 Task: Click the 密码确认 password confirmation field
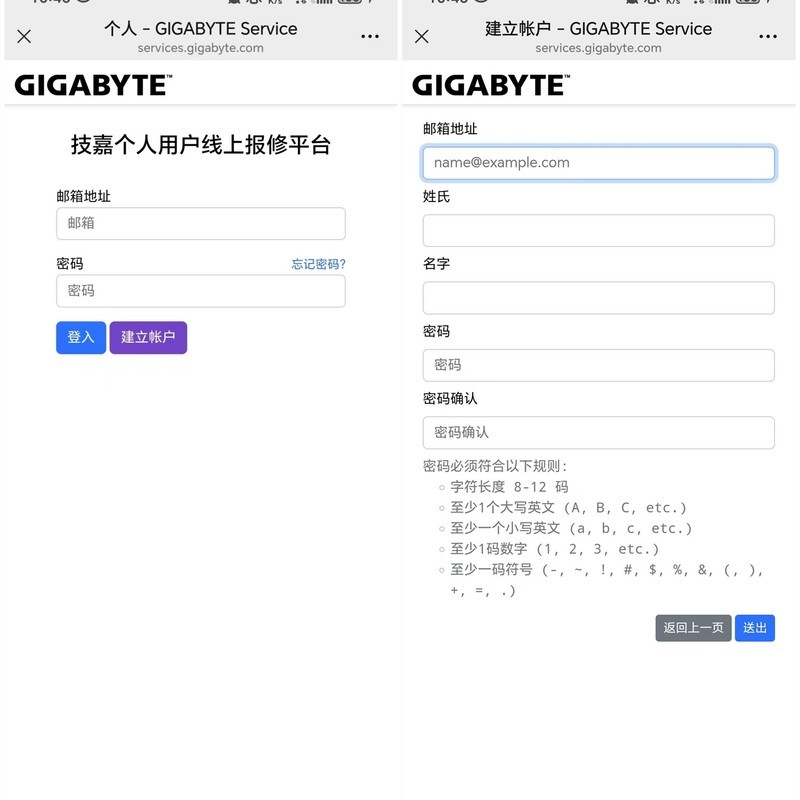pyautogui.click(x=598, y=432)
